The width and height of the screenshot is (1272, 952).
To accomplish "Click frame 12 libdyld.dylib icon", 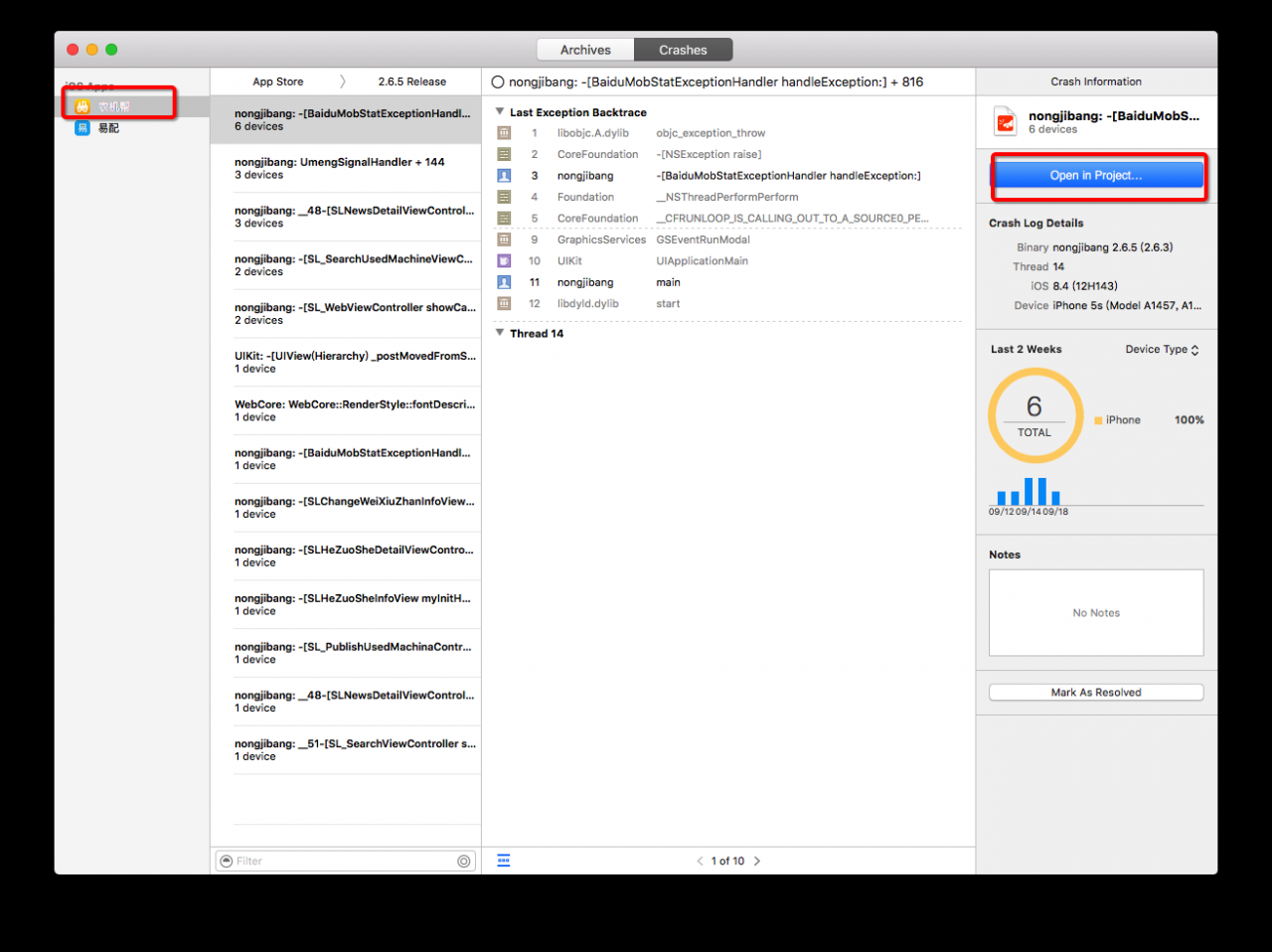I will [x=504, y=304].
